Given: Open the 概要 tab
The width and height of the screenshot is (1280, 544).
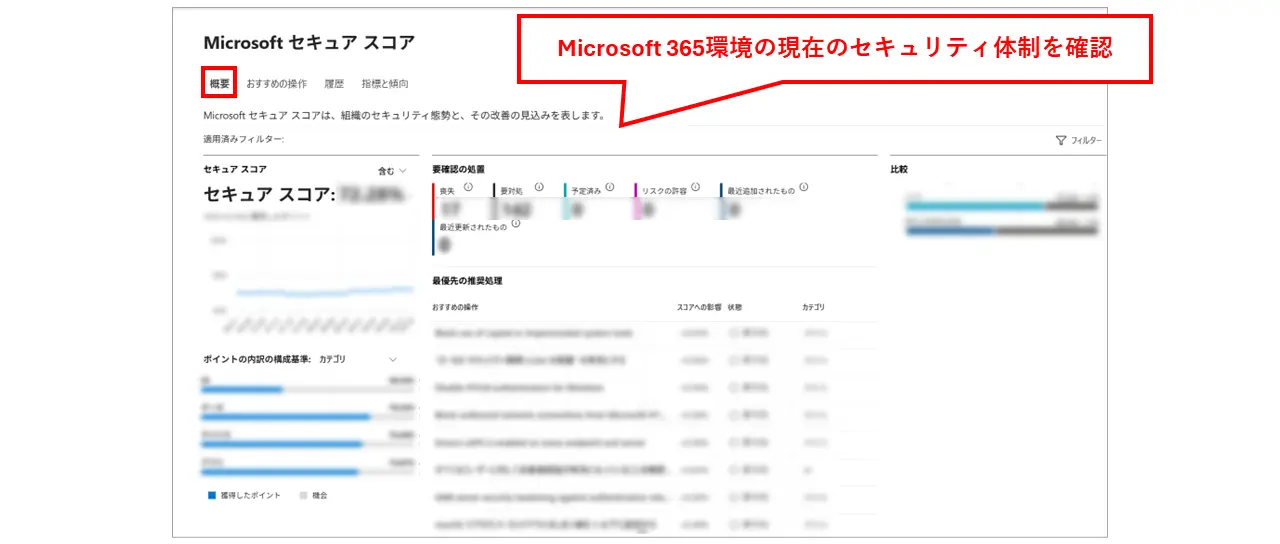Looking at the screenshot, I should [219, 84].
